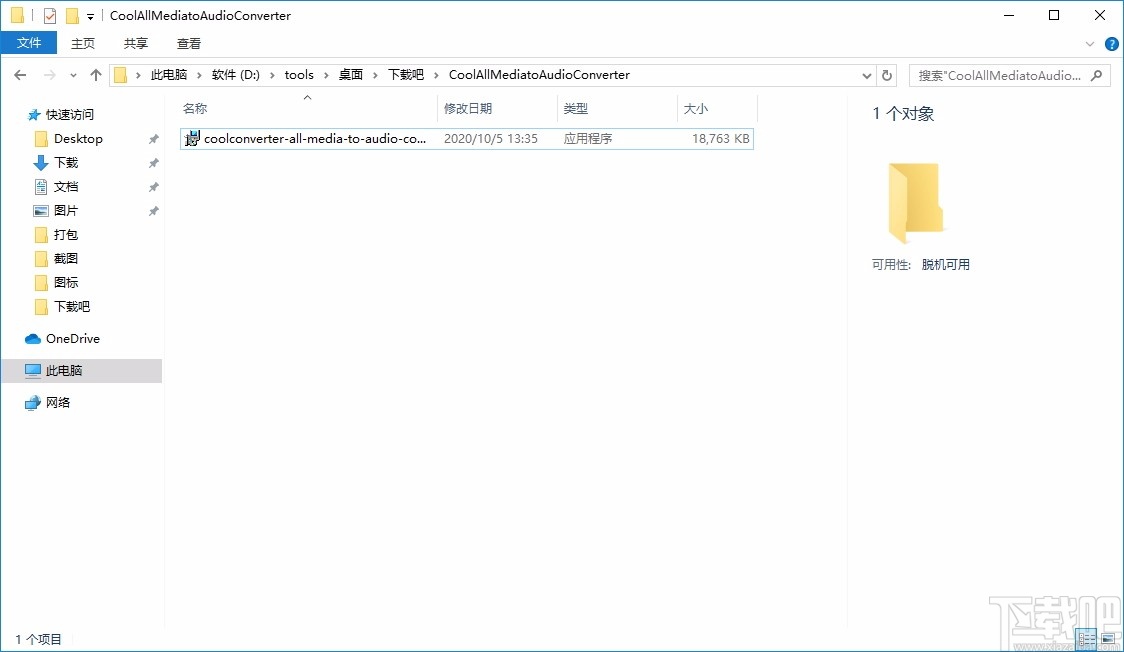
Task: Navigate up to the parent folder
Action: point(95,74)
